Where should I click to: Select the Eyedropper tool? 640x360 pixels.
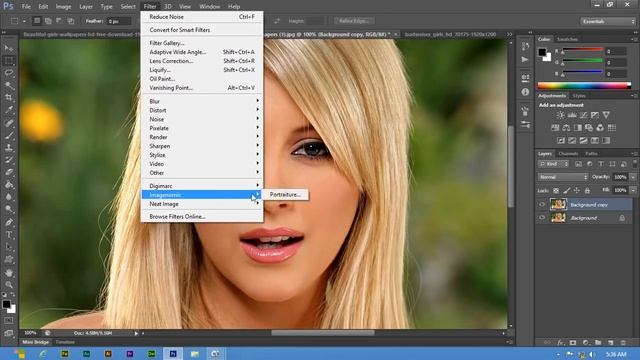(x=9, y=110)
